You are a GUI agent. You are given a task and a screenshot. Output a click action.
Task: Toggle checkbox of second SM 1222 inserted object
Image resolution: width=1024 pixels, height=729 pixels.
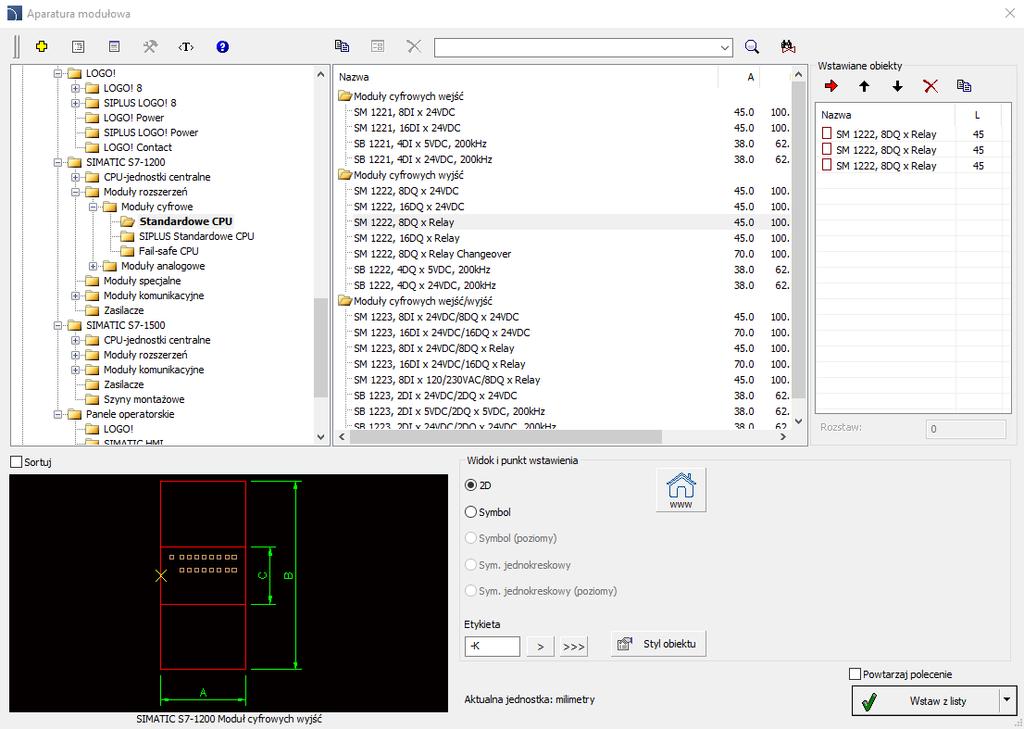[x=826, y=149]
